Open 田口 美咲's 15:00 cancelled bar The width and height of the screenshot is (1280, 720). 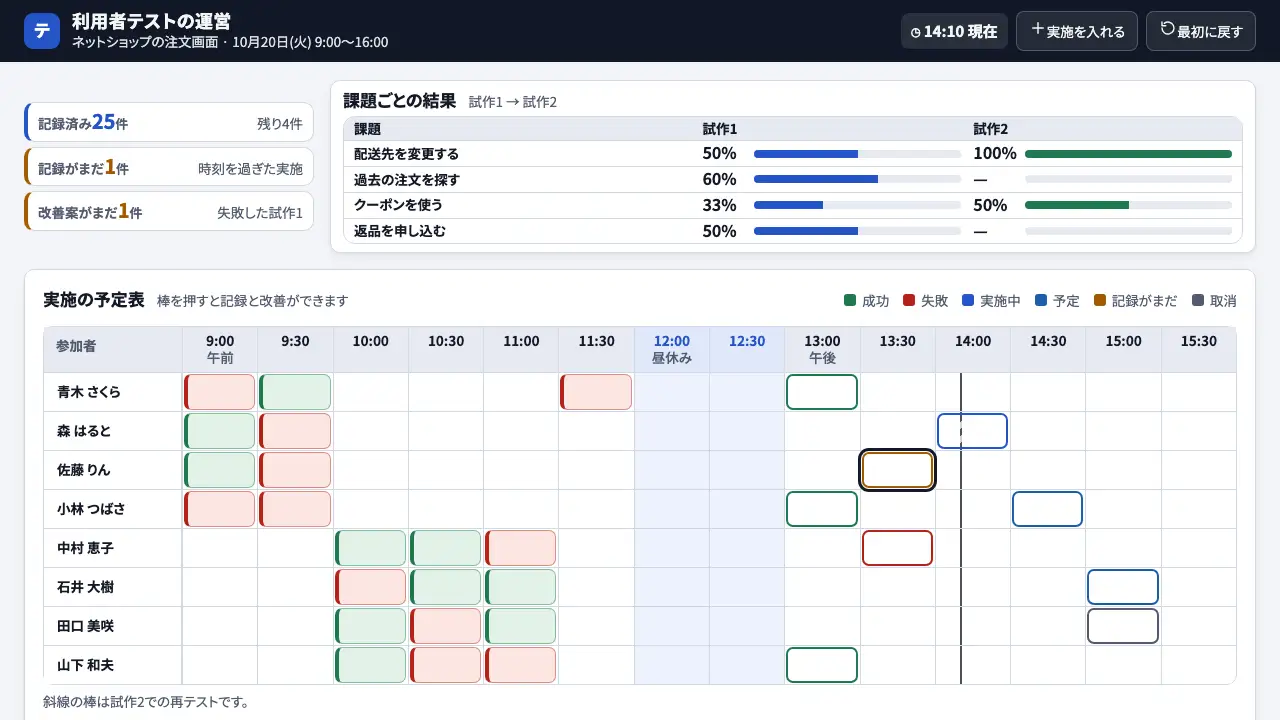click(1123, 626)
